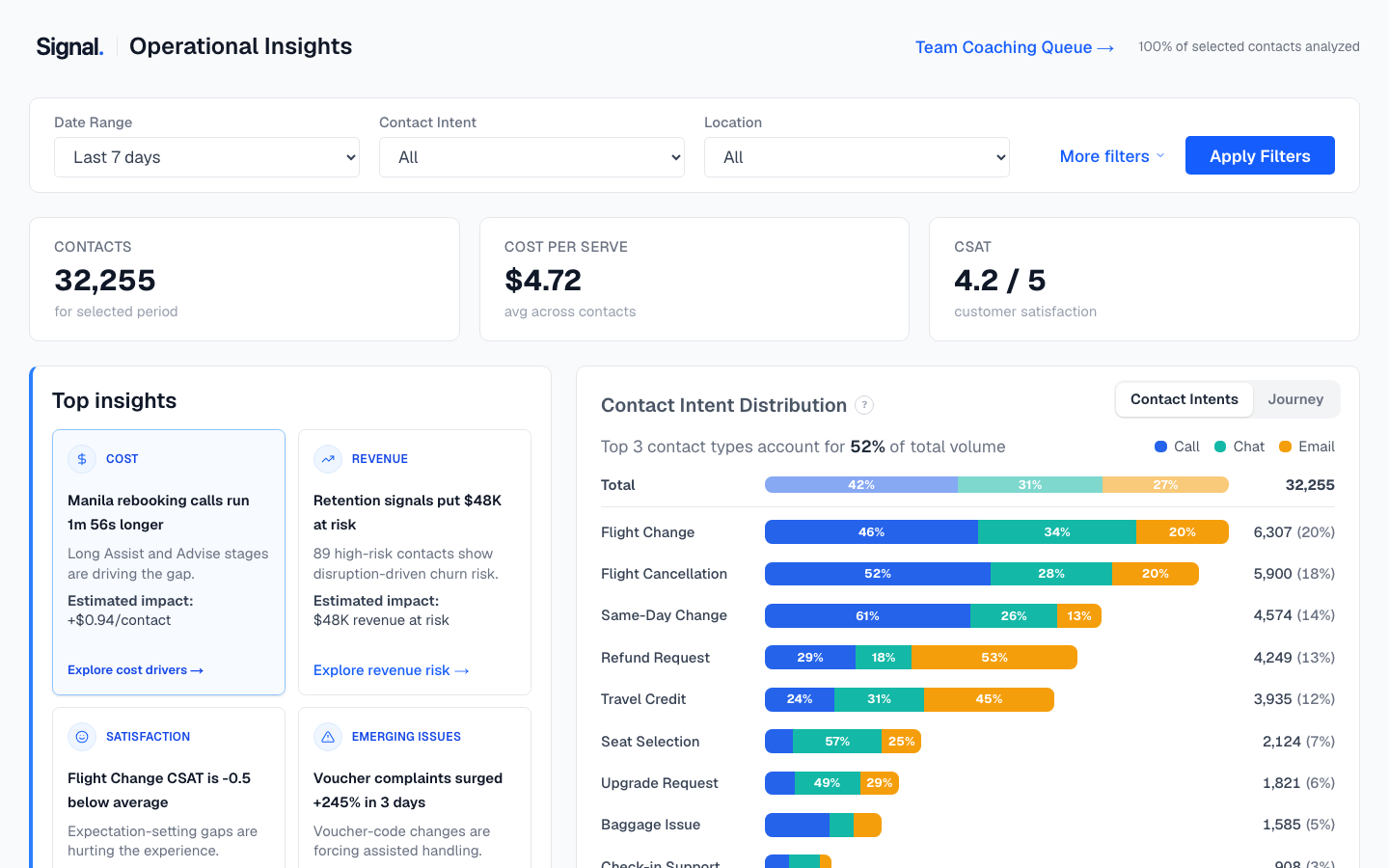
Task: Click the dollar-sign Cost insight icon
Action: click(x=82, y=459)
